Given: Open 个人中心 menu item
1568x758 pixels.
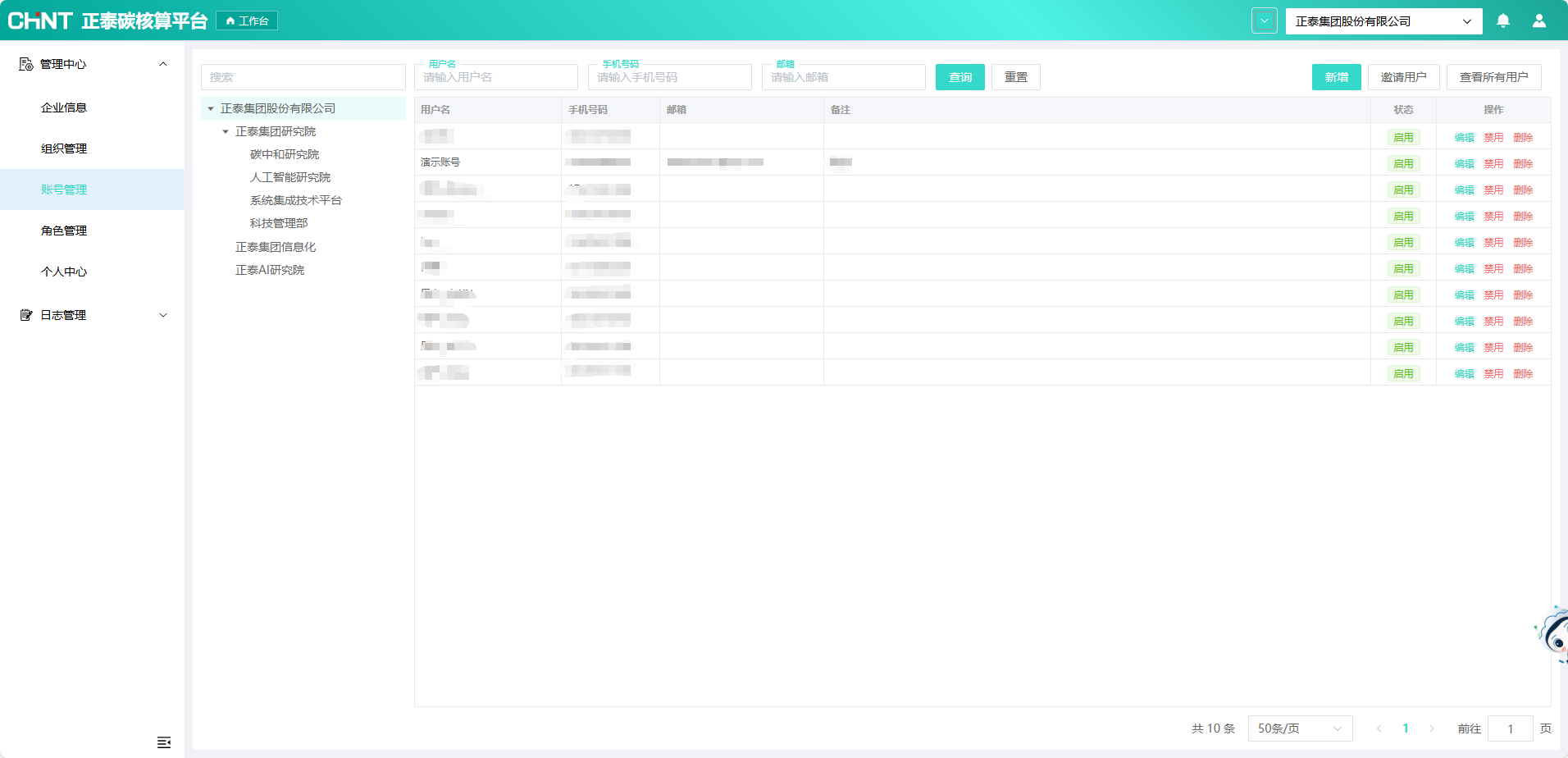Looking at the screenshot, I should tap(64, 272).
